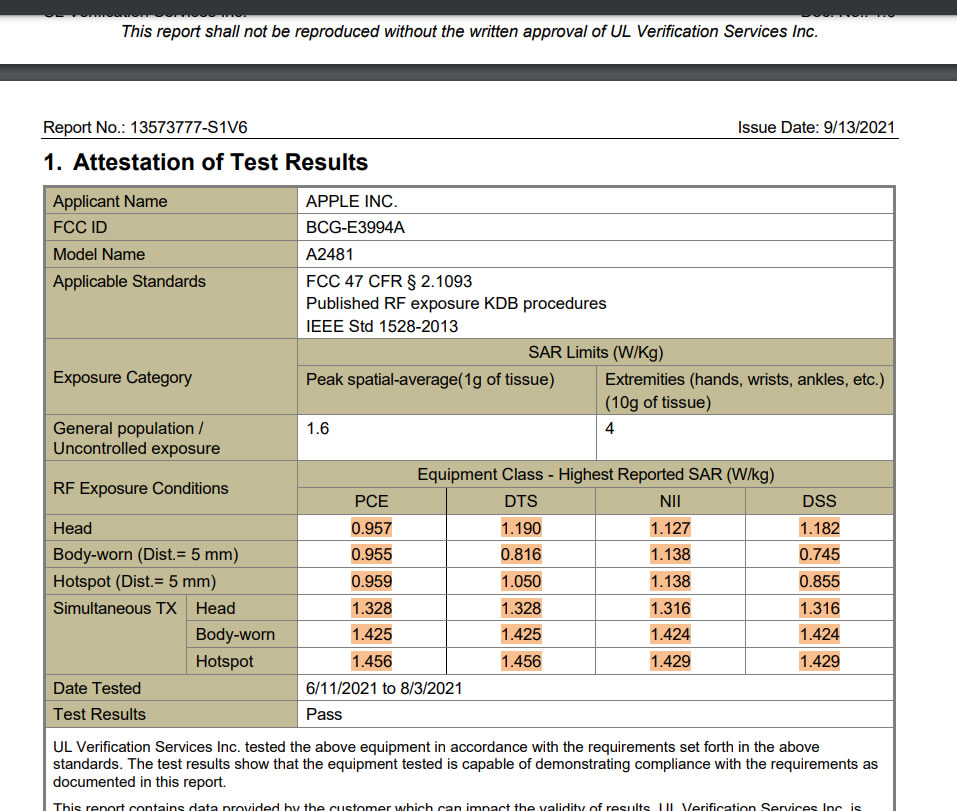This screenshot has height=811, width=957.
Task: Click the SAR Limits (W/Kg) header cell
Action: click(x=595, y=352)
